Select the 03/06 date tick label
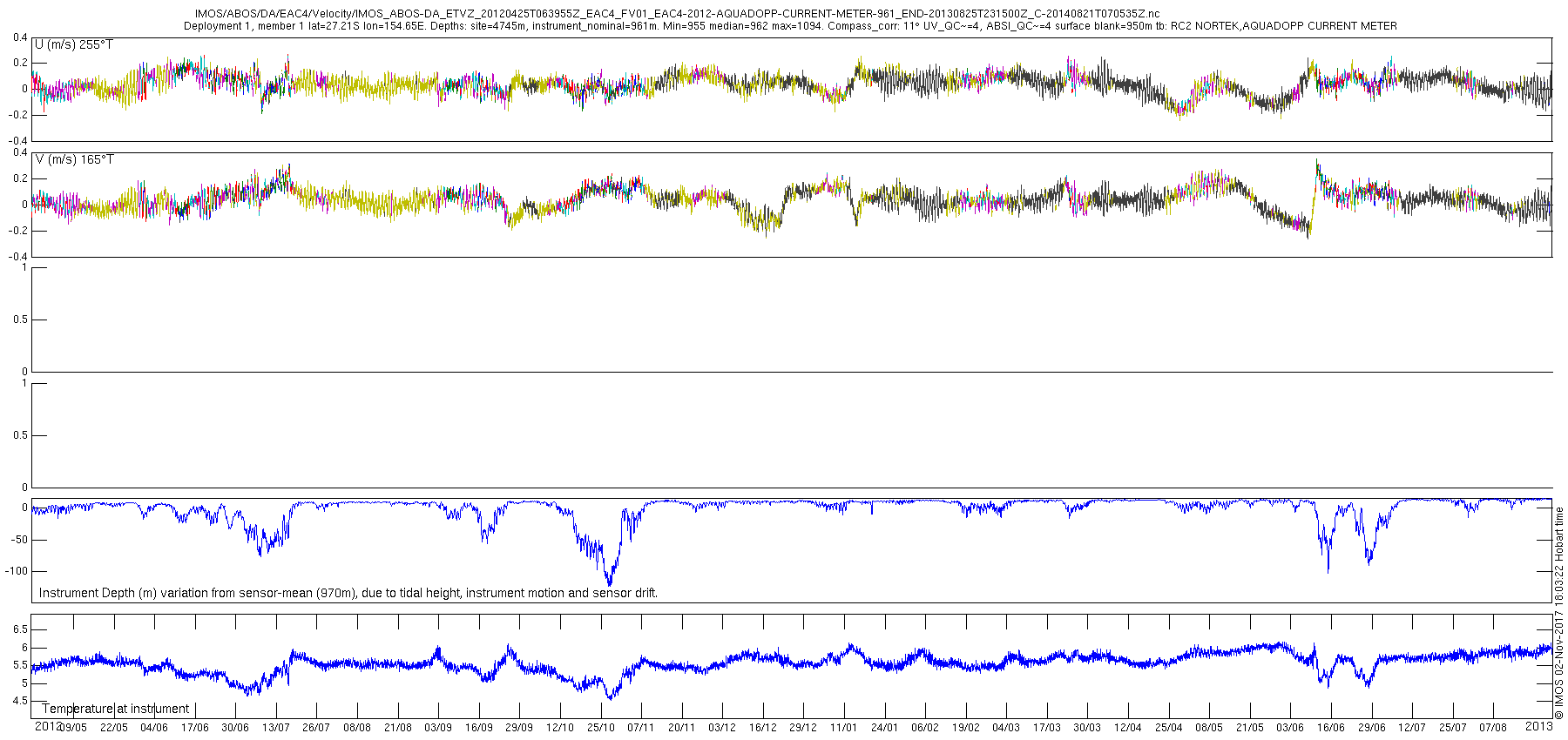The width and height of the screenshot is (1568, 740). [x=1290, y=728]
